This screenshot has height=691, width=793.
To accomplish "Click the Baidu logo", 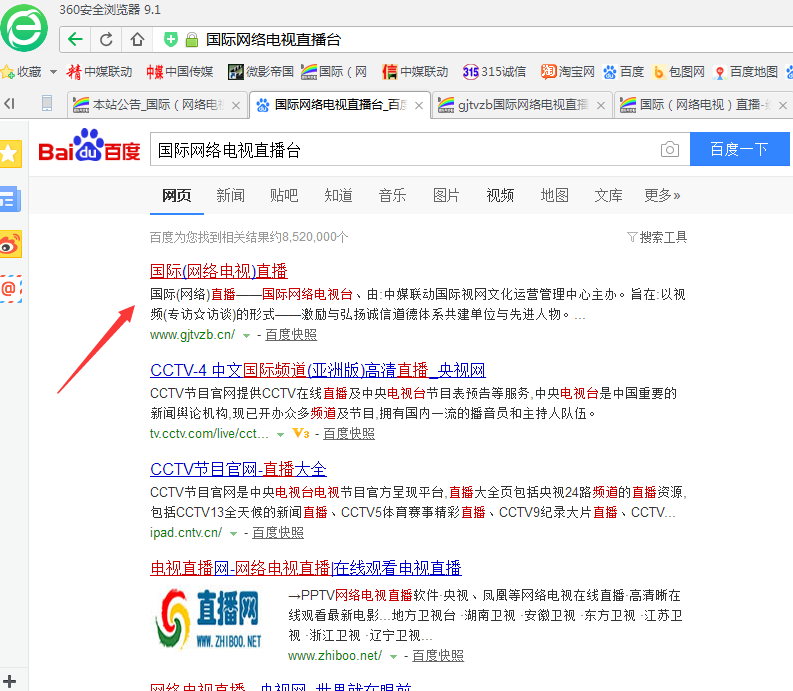I will click(x=89, y=146).
